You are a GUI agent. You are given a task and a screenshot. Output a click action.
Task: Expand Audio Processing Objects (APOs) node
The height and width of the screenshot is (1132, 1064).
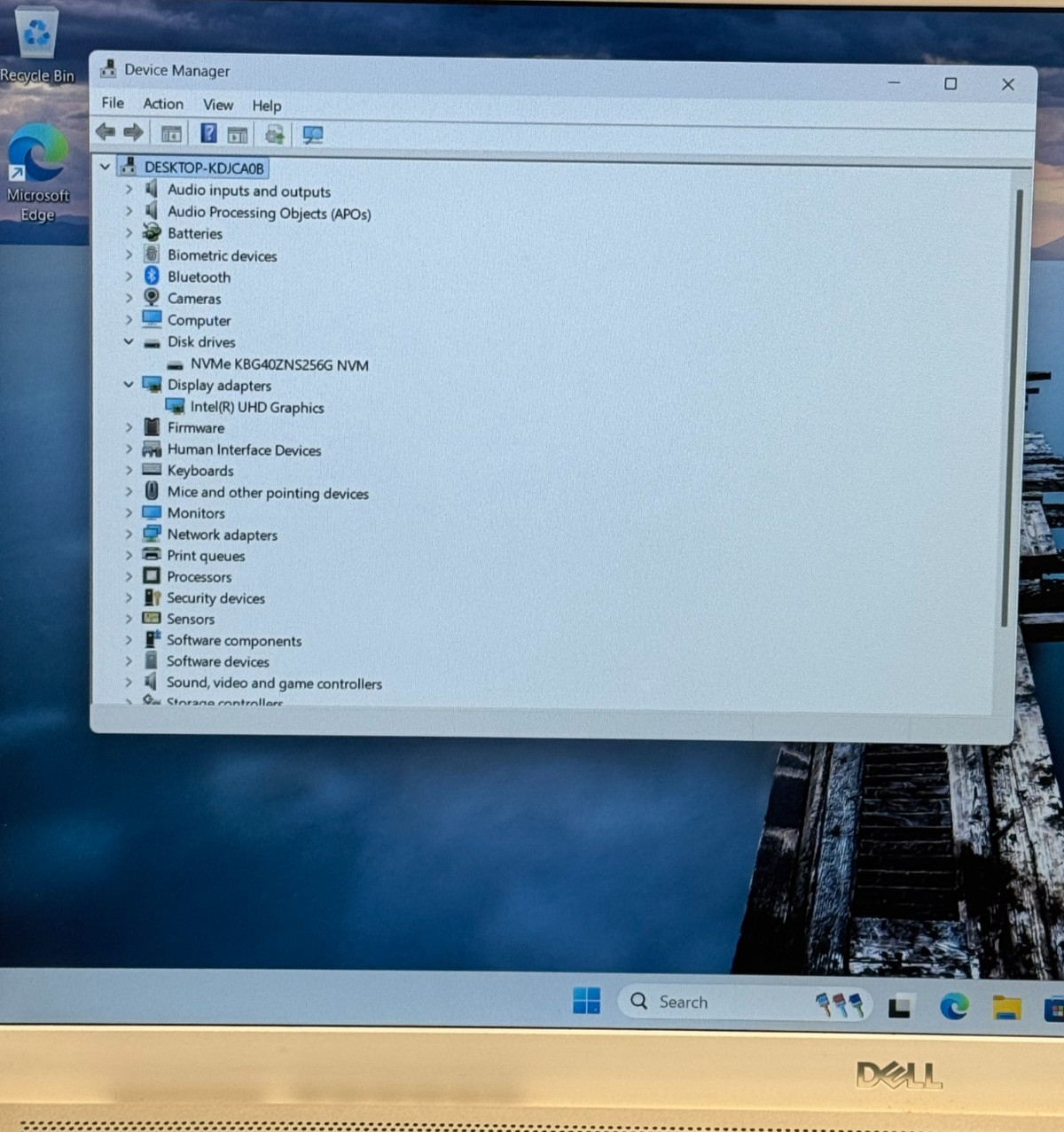[129, 211]
